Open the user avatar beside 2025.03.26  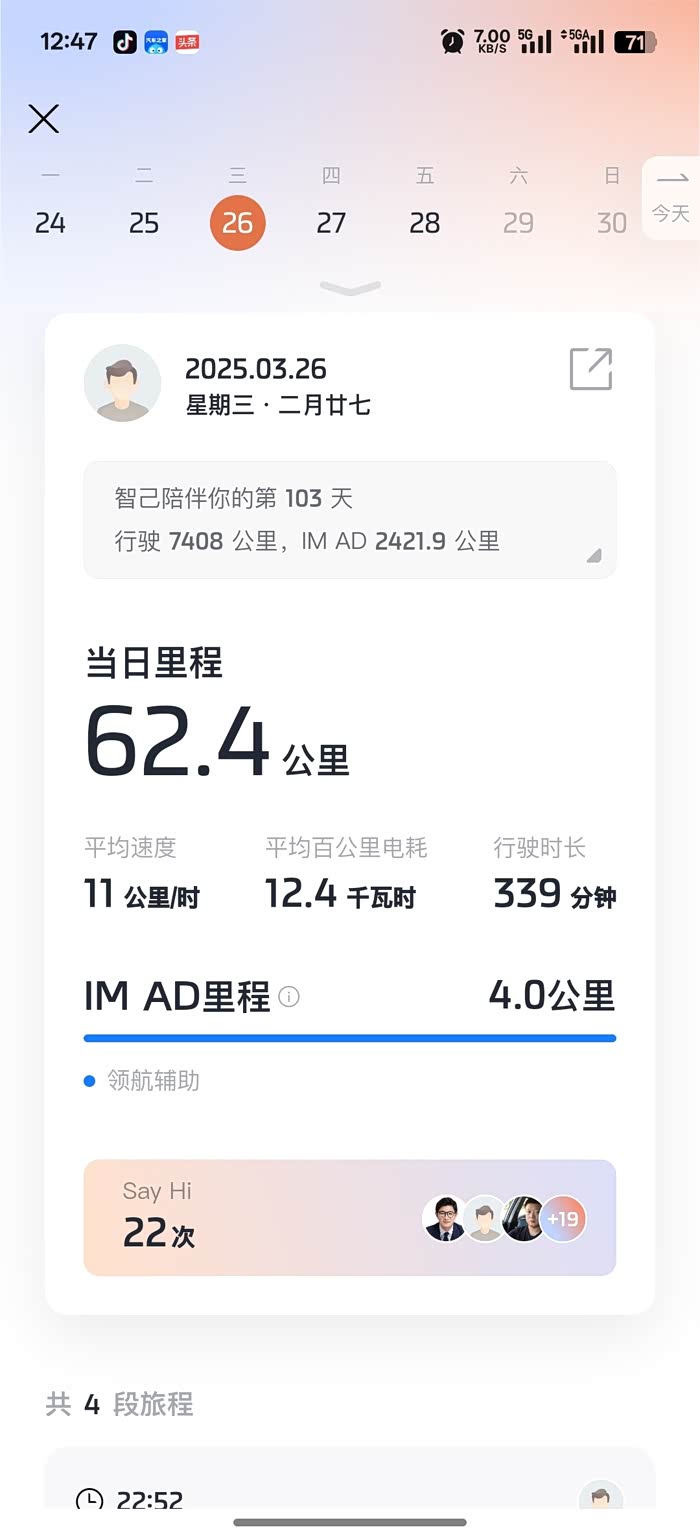click(x=122, y=382)
